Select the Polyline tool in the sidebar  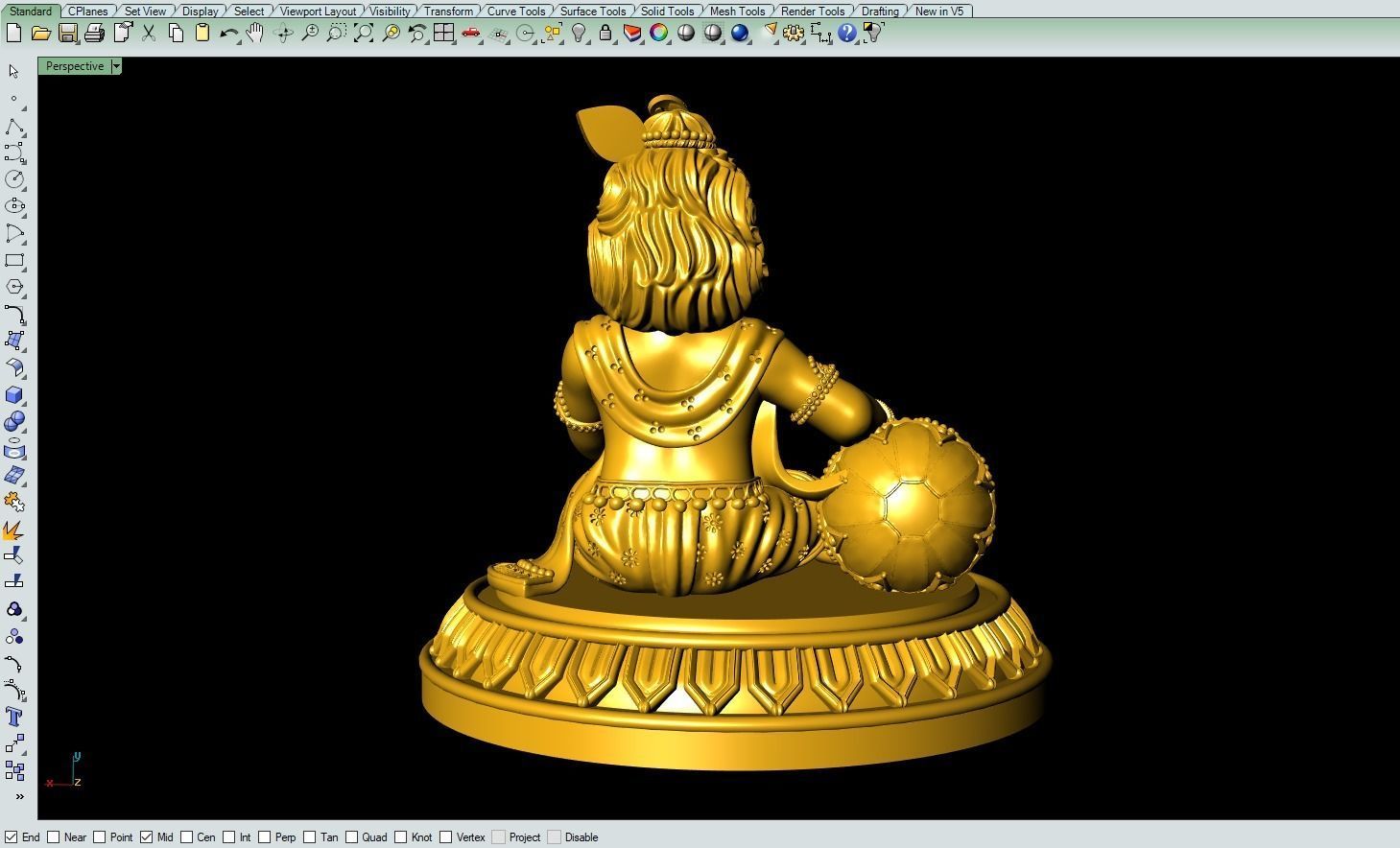tap(14, 127)
